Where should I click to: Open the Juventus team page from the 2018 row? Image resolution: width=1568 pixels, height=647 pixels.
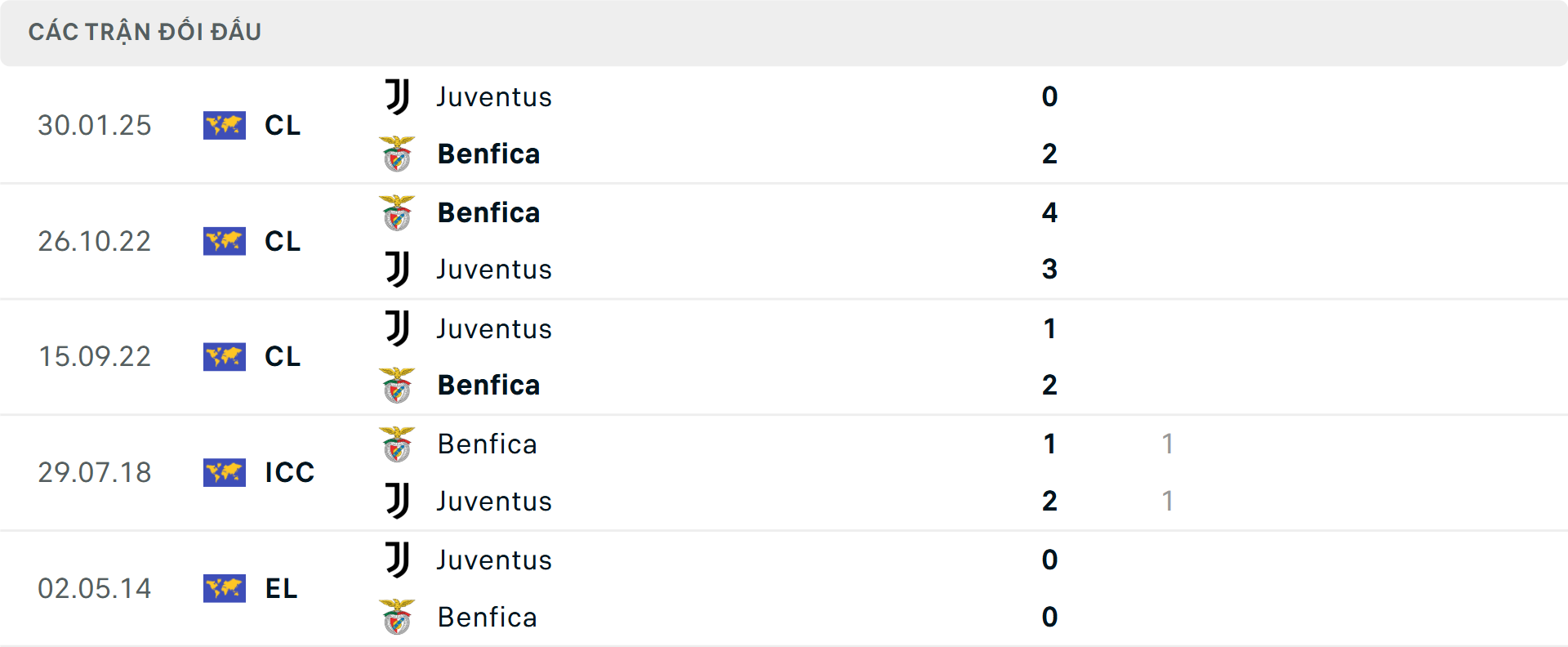click(494, 502)
